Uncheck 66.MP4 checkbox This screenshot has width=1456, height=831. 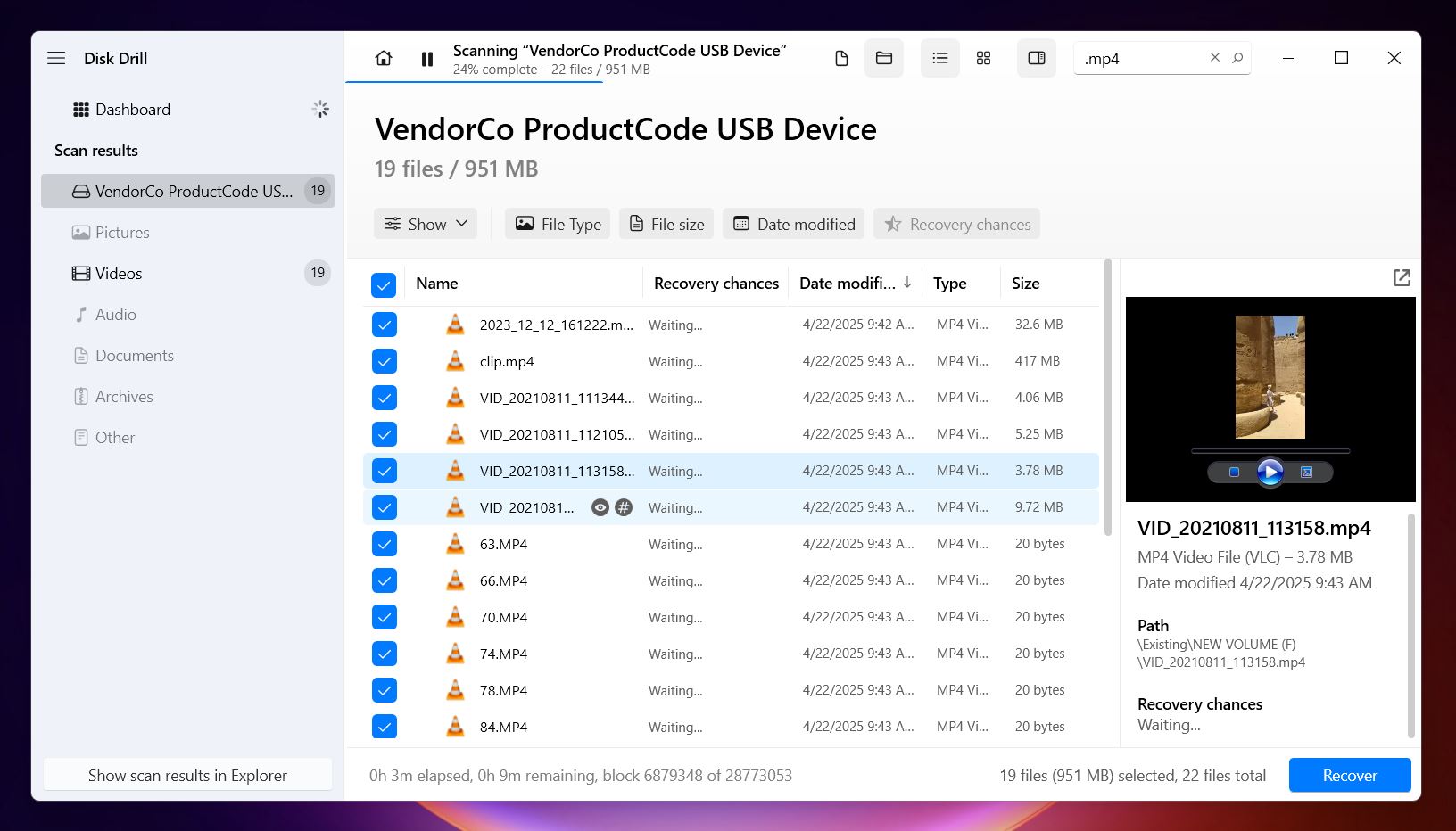[384, 580]
